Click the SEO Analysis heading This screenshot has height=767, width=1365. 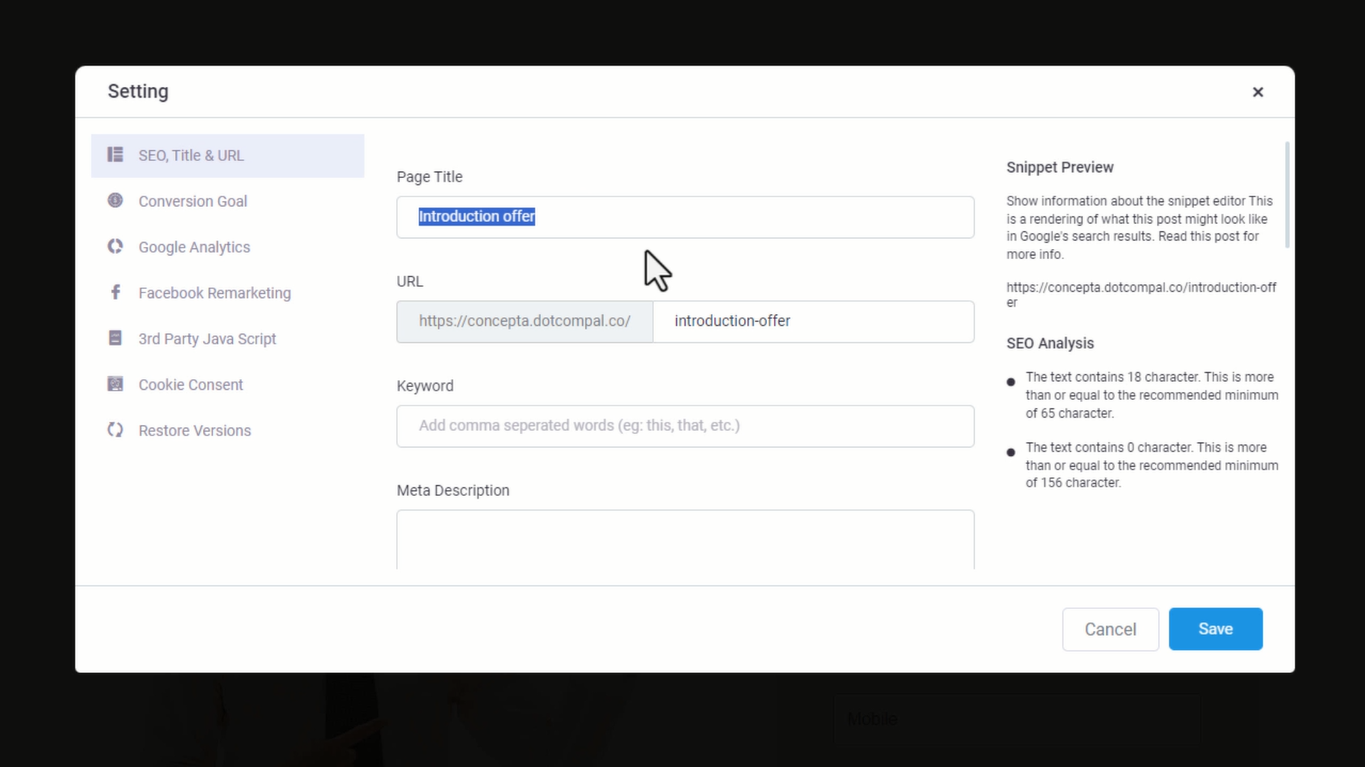(1050, 343)
